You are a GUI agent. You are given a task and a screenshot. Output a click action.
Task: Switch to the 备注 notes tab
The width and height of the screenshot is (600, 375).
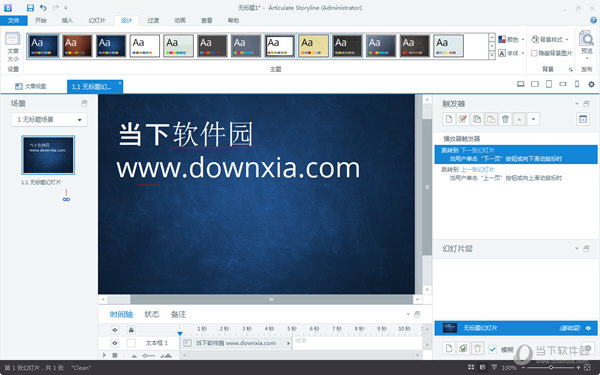click(x=178, y=315)
